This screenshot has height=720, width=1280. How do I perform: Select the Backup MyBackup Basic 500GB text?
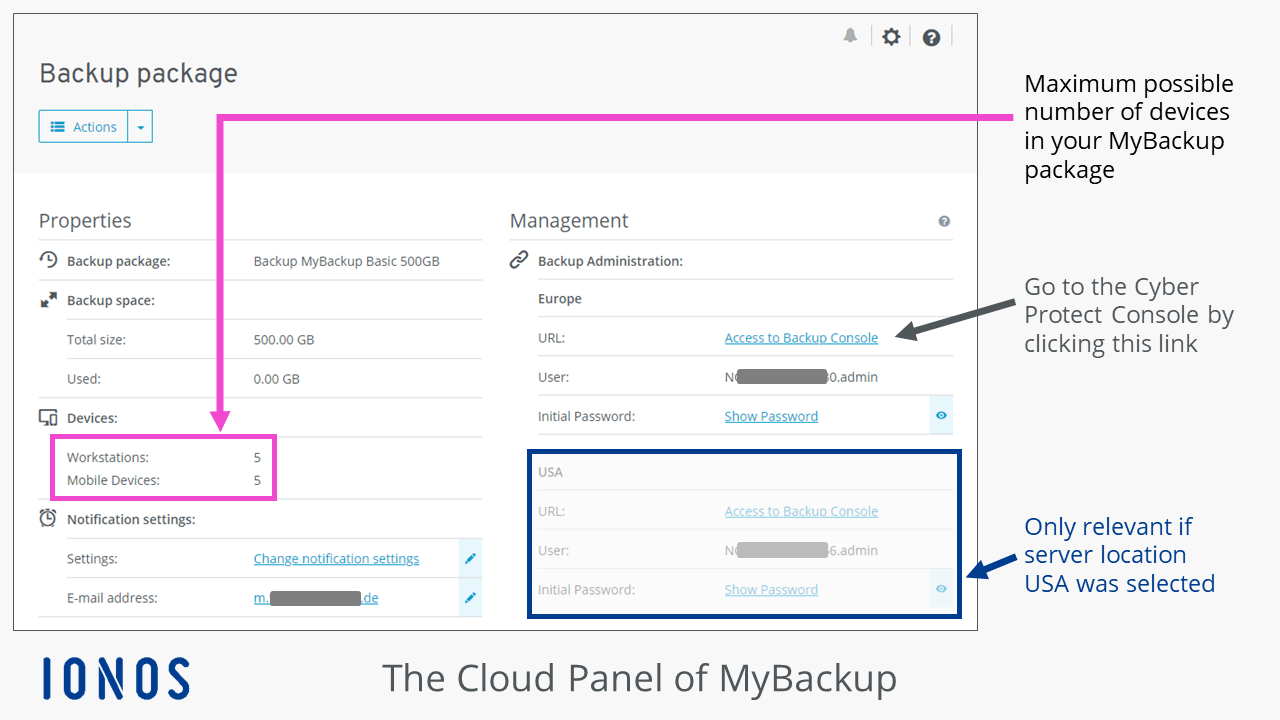click(x=346, y=261)
